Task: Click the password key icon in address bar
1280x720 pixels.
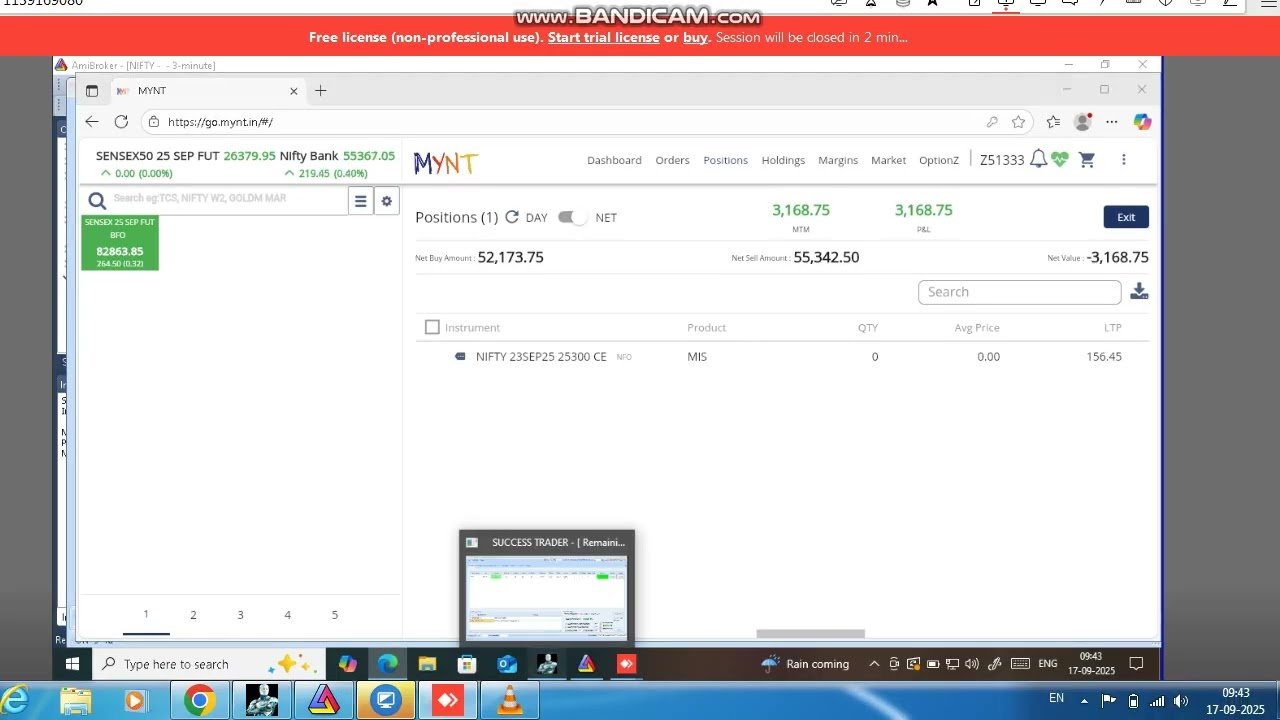Action: 992,122
